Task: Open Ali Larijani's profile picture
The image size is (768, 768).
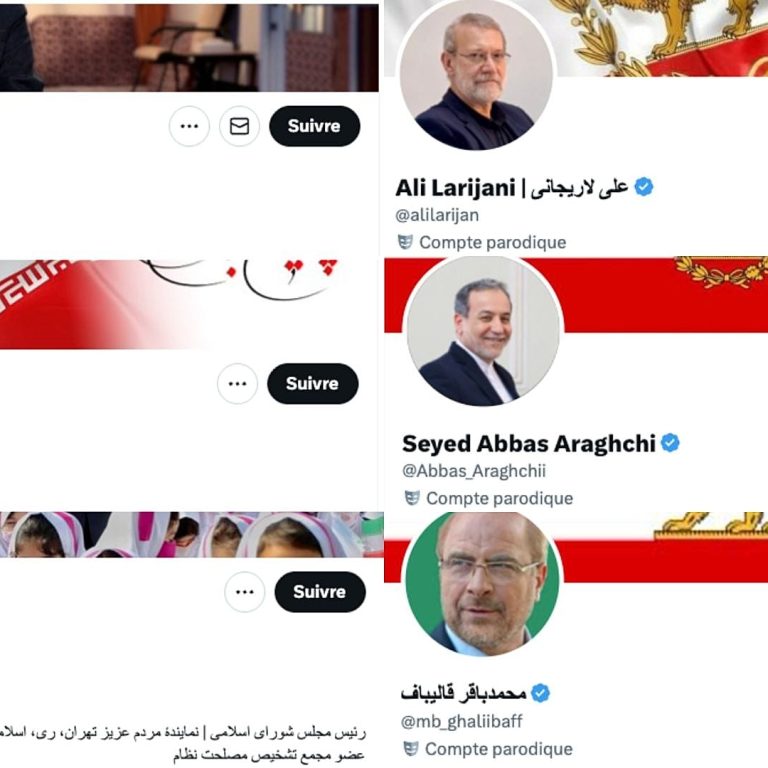Action: coord(476,73)
